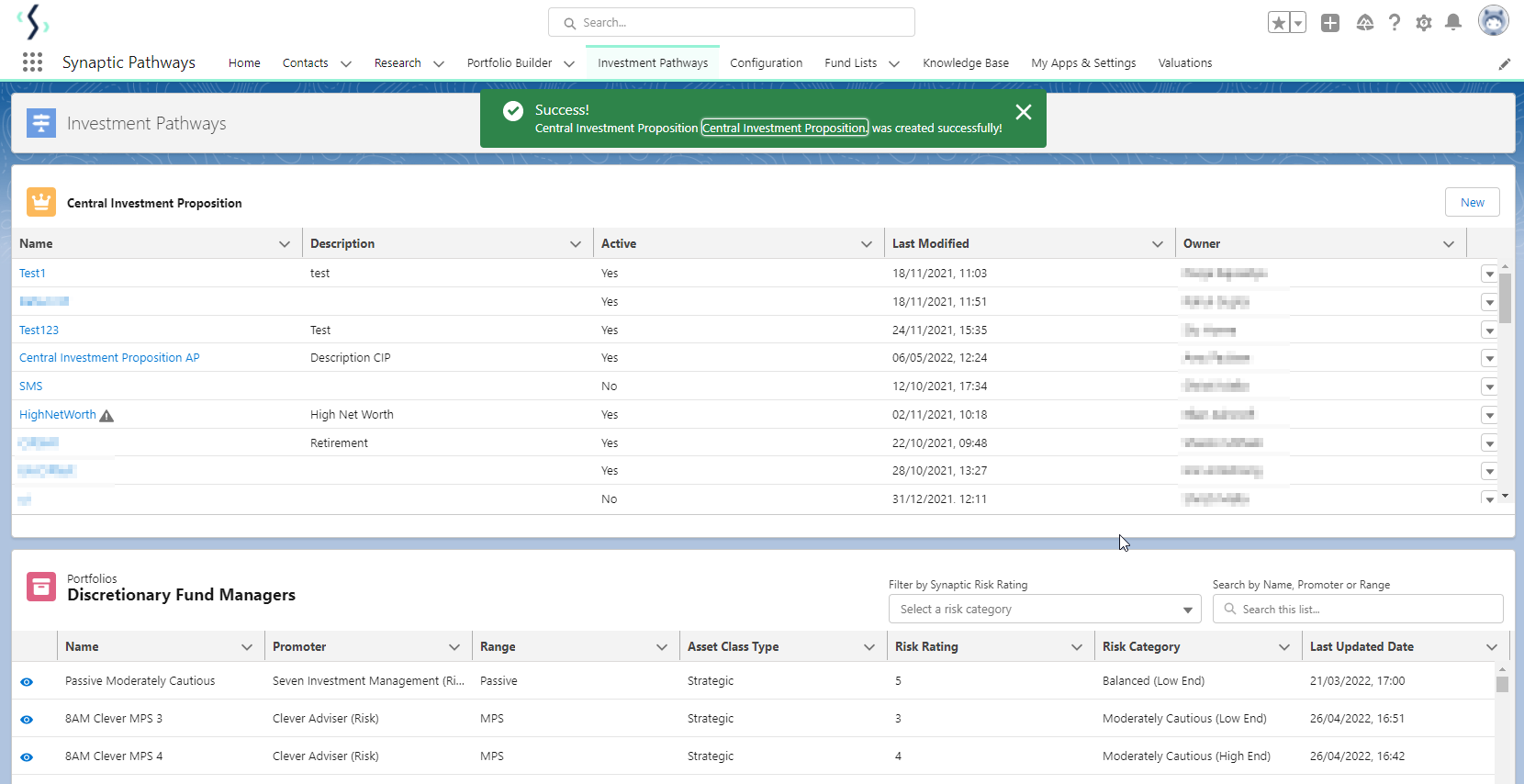1524x784 pixels.
Task: Toggle eye icon for 8AM Clever MPS 4
Action: [27, 756]
